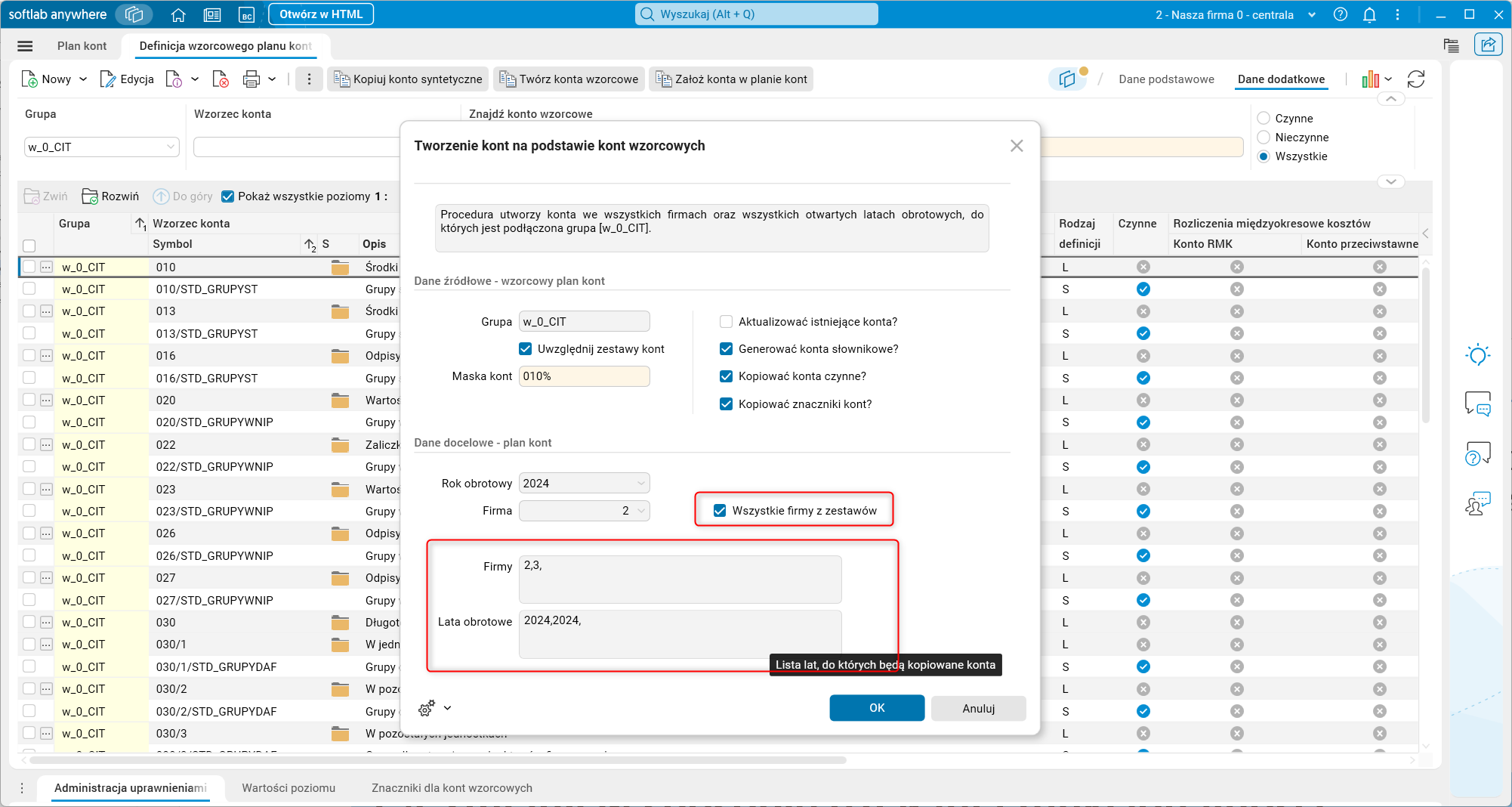Click the Anuluj button
1512x807 pixels.
click(x=979, y=709)
